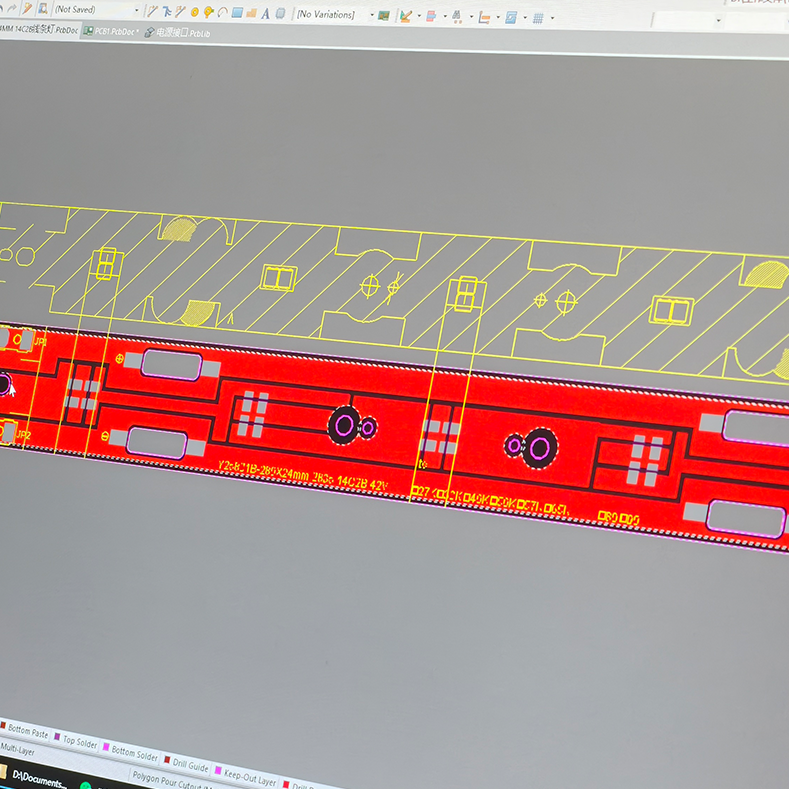Expand the grid settings dropdown arrow
Viewport: 789px width, 789px height.
(x=552, y=18)
